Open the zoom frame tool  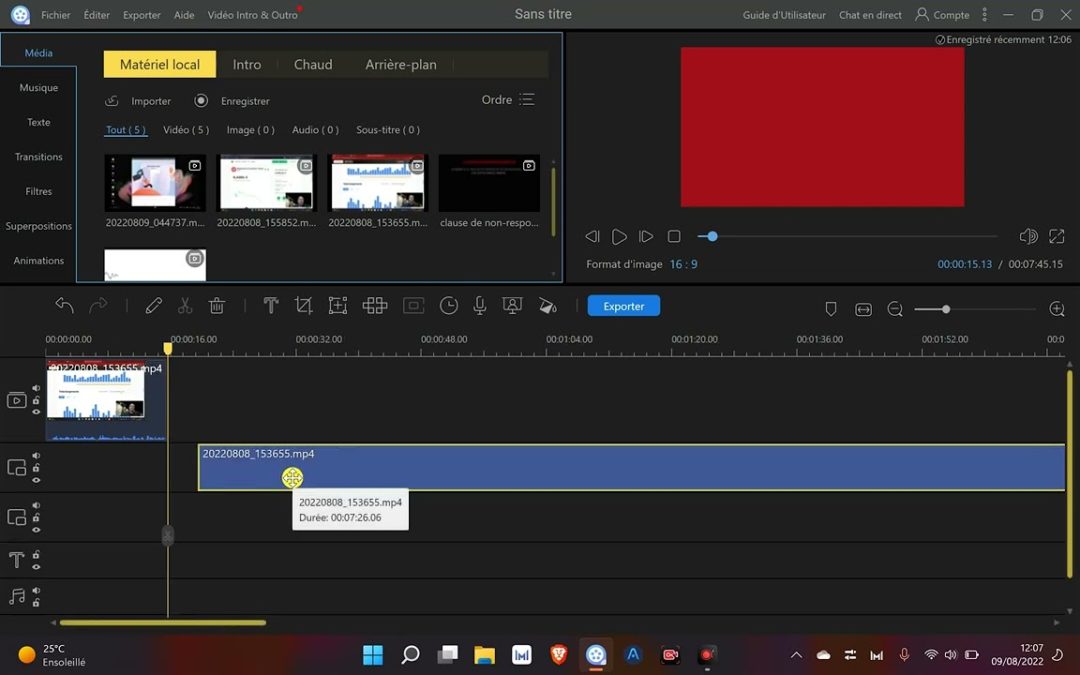338,305
